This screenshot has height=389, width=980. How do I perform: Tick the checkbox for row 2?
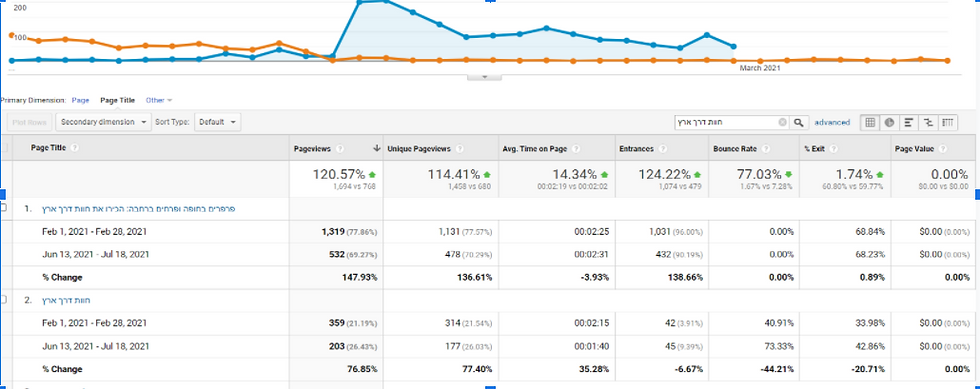click(x=4, y=300)
